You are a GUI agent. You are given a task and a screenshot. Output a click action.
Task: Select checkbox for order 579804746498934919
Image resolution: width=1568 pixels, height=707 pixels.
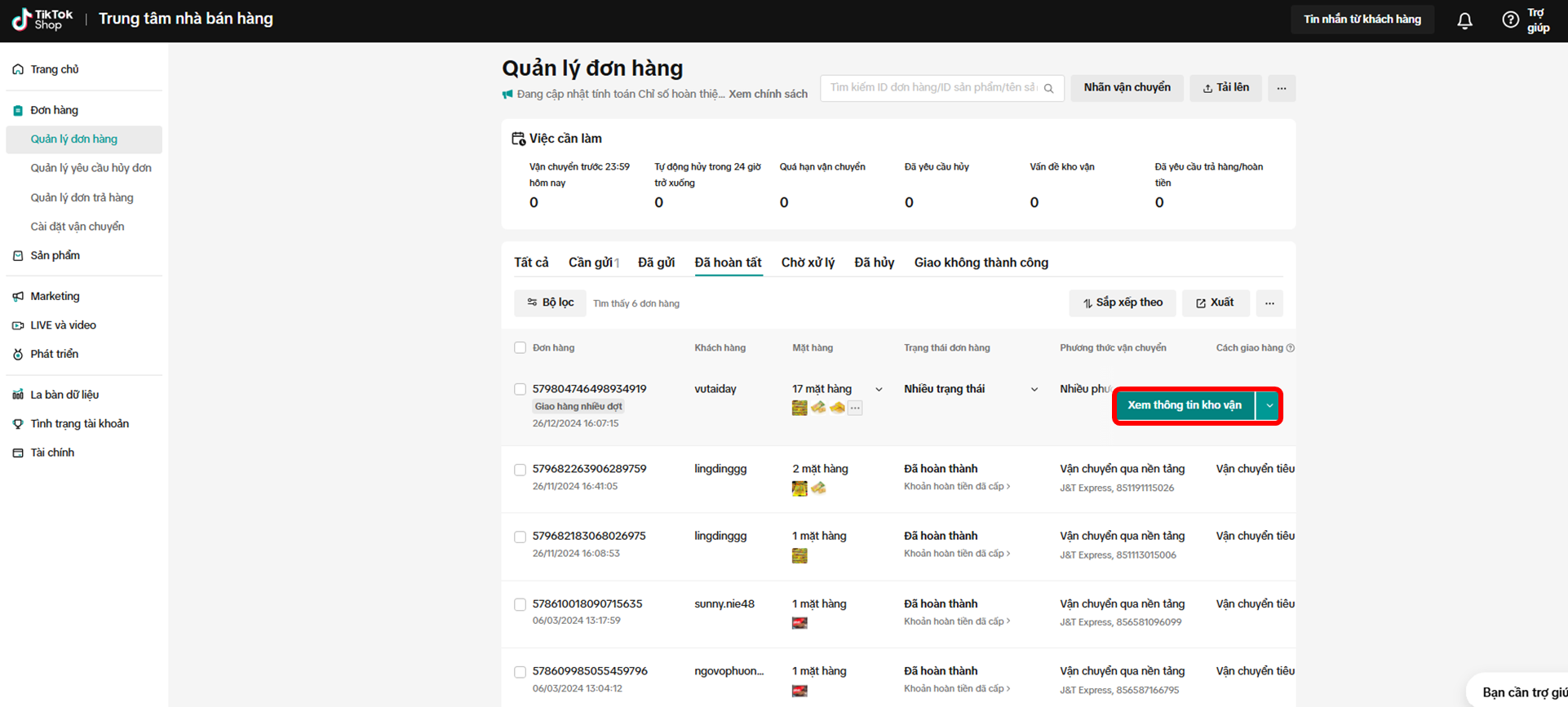click(x=520, y=390)
